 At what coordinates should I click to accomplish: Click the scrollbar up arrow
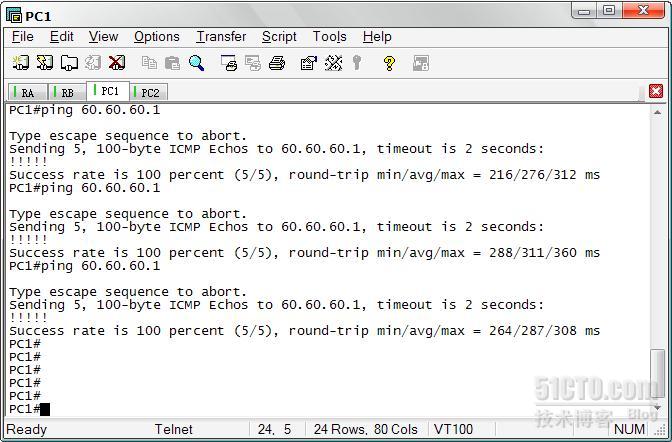(657, 112)
